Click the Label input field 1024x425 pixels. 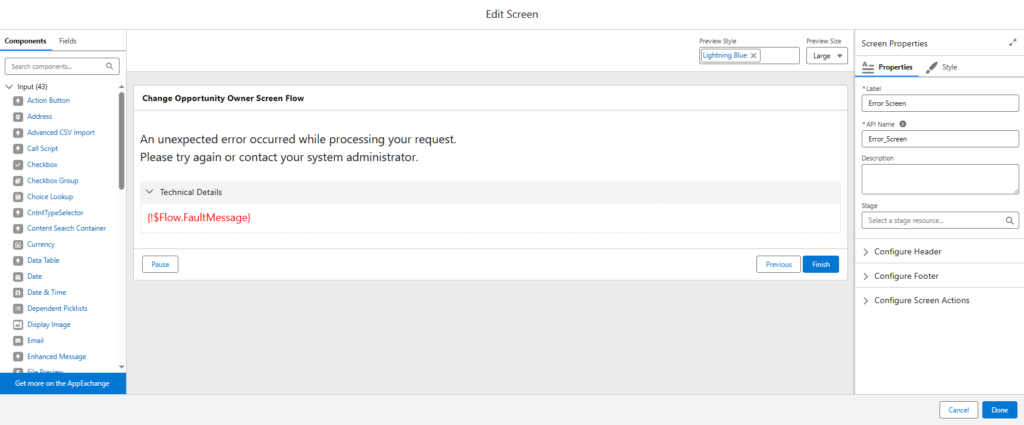[x=940, y=103]
